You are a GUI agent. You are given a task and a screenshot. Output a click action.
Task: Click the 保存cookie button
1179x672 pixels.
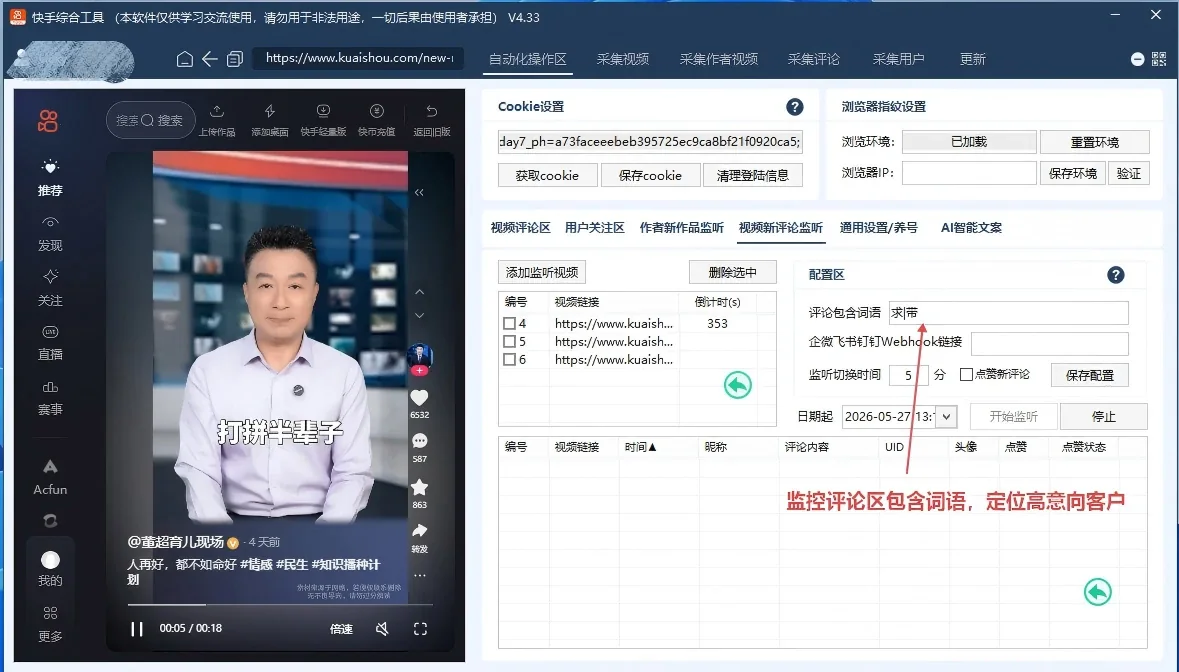(x=650, y=175)
